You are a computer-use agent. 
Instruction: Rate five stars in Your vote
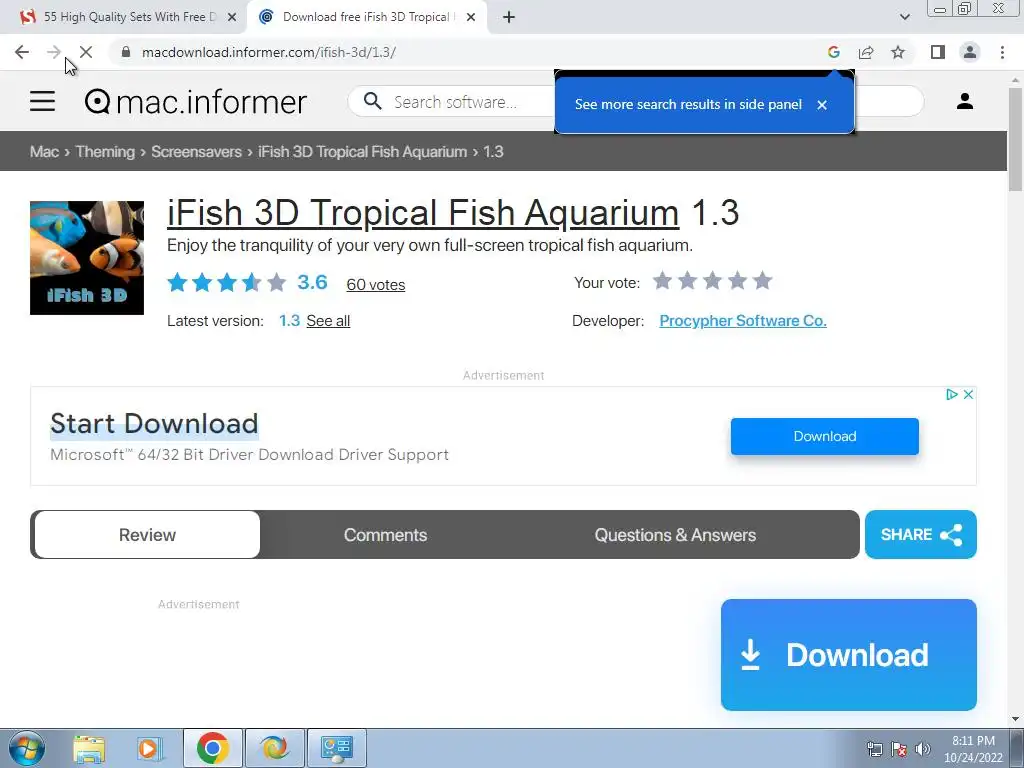coord(762,281)
